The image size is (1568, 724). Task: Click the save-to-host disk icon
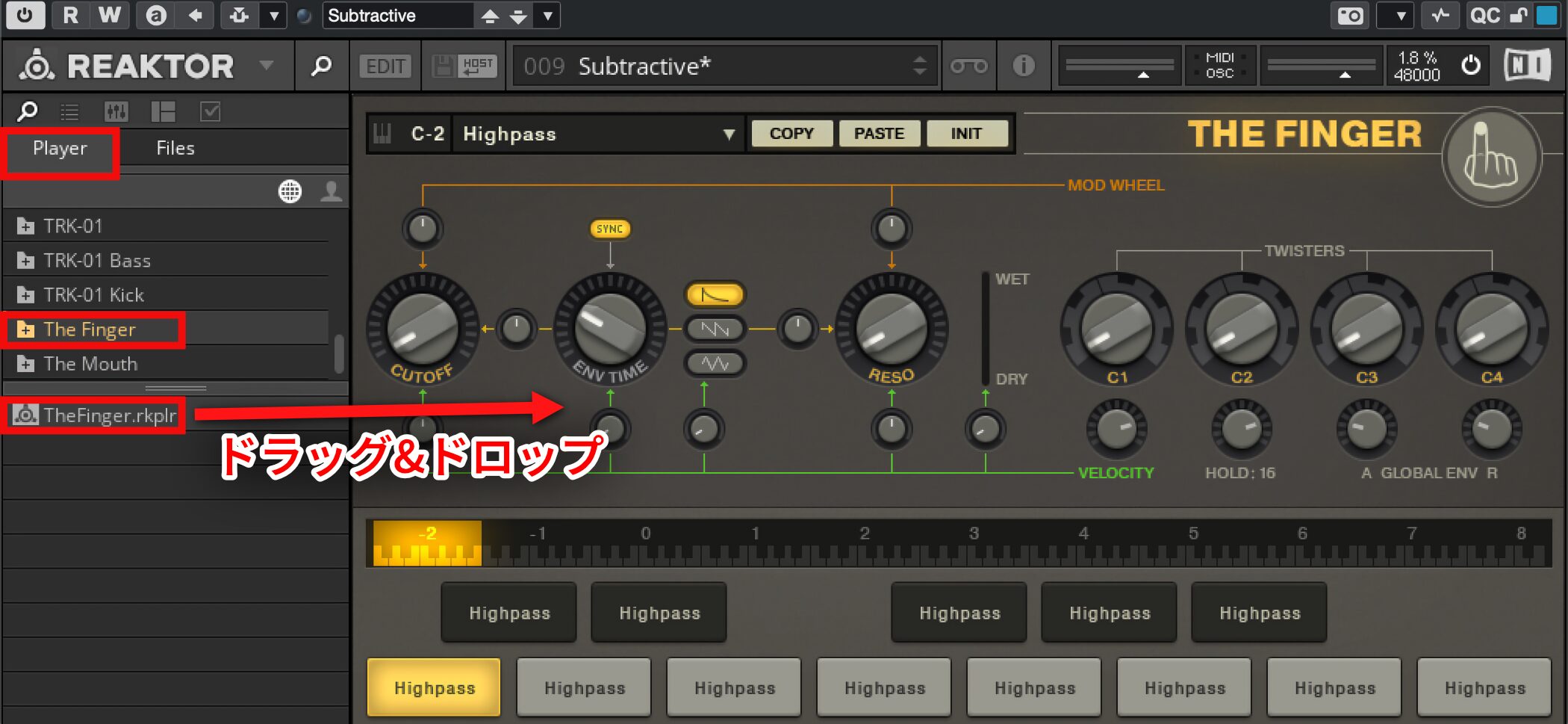click(x=444, y=66)
